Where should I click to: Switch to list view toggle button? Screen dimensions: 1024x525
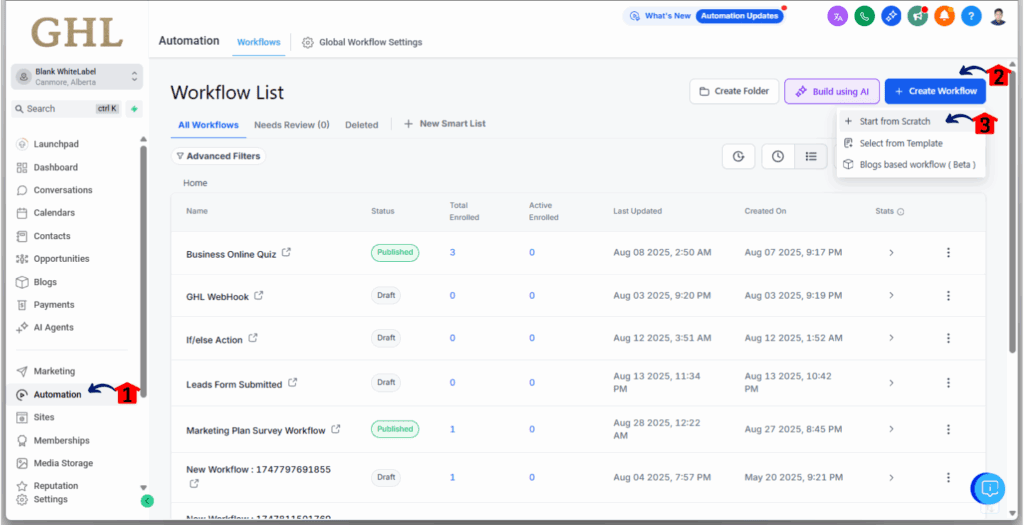810,157
